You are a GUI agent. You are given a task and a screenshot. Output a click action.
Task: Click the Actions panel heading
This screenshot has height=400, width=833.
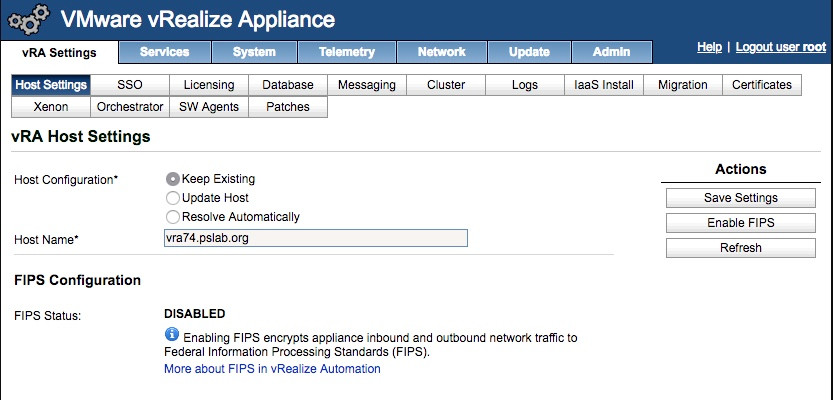(x=741, y=169)
